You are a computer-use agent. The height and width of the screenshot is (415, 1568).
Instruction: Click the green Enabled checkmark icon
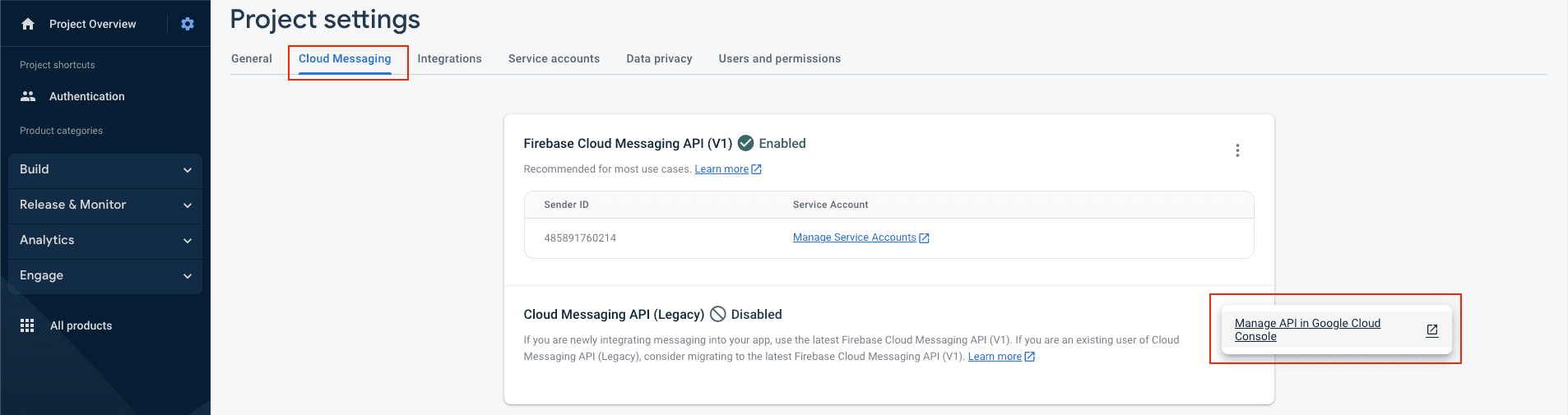[x=745, y=143]
